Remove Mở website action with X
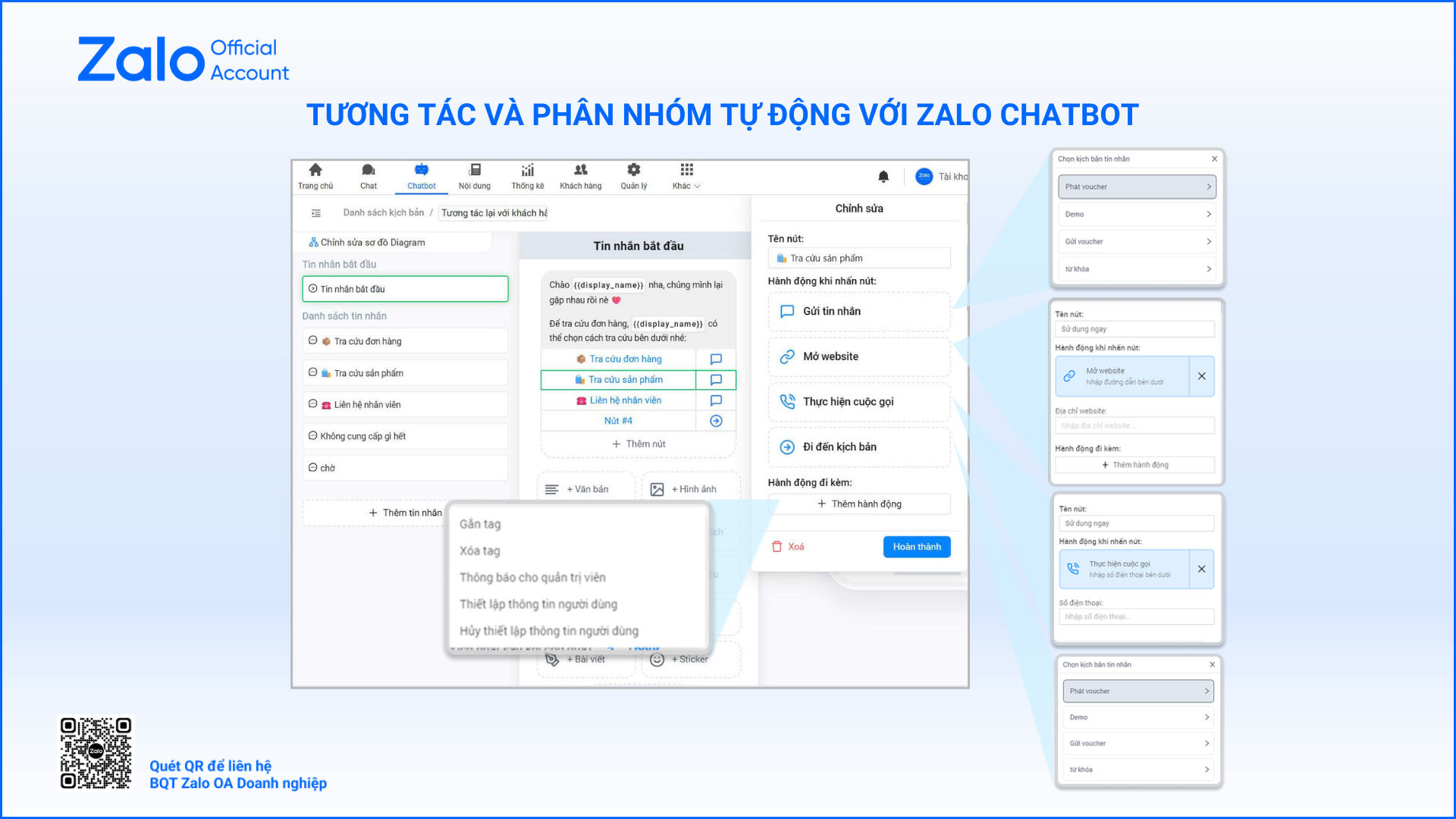Viewport: 1456px width, 819px height. [x=1201, y=376]
